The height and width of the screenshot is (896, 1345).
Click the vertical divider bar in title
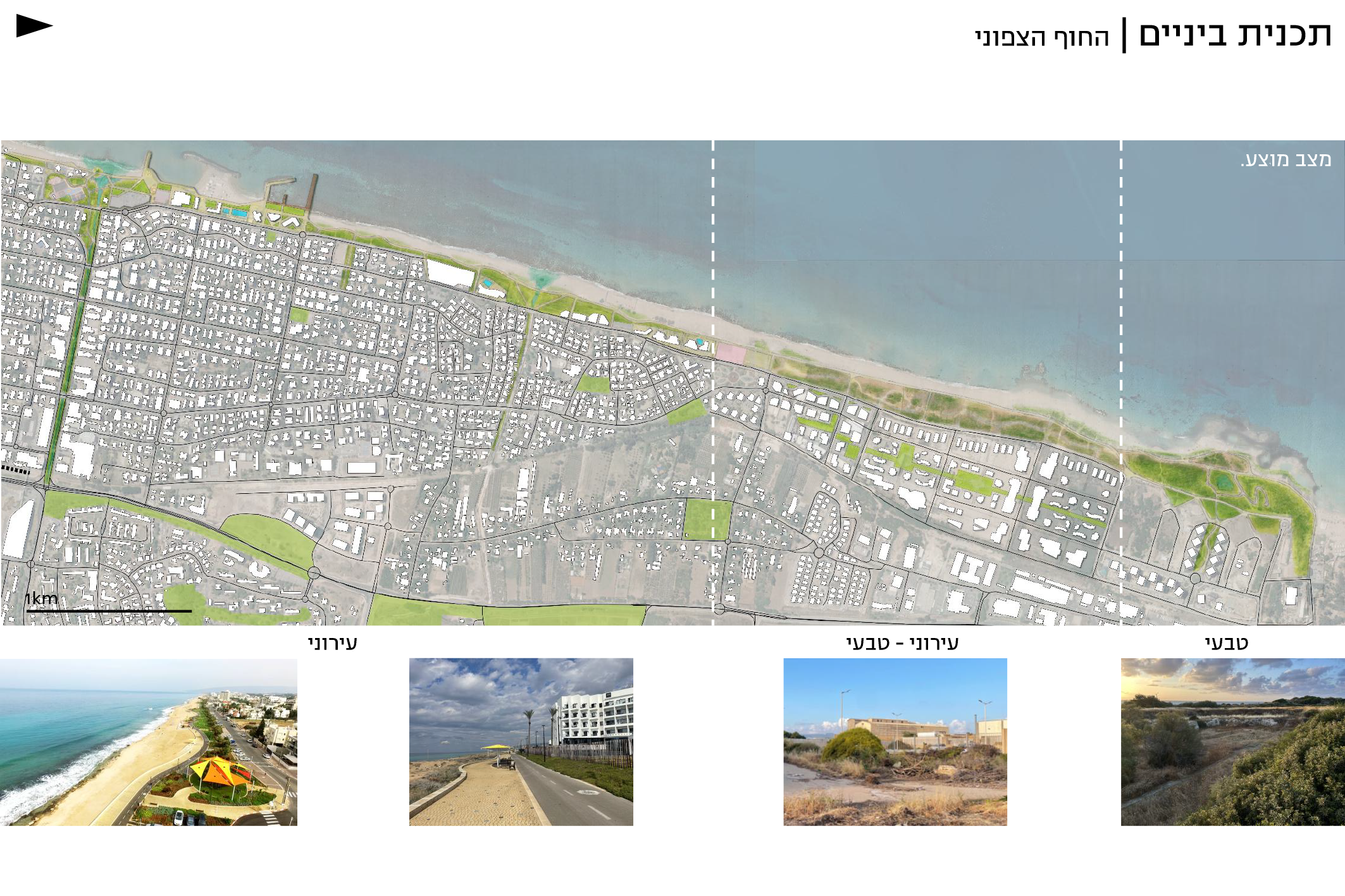pyautogui.click(x=1124, y=35)
